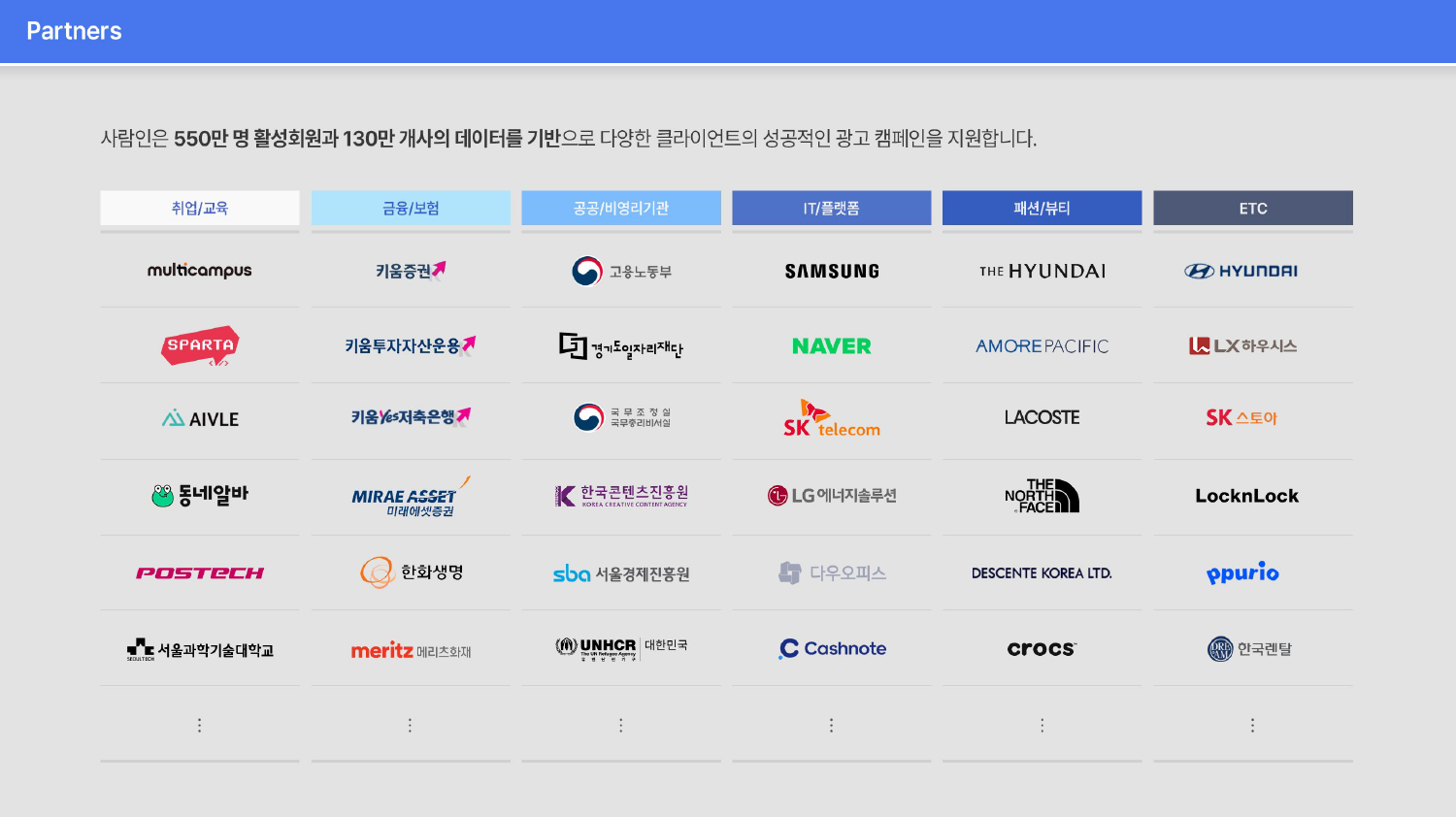Click the NAVER logo
Screen dimensions: 1456x817
832,346
